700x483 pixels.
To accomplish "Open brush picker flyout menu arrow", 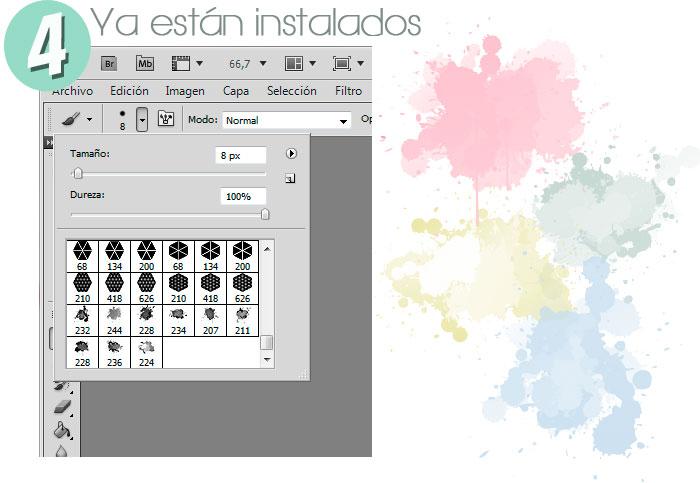I will [291, 154].
